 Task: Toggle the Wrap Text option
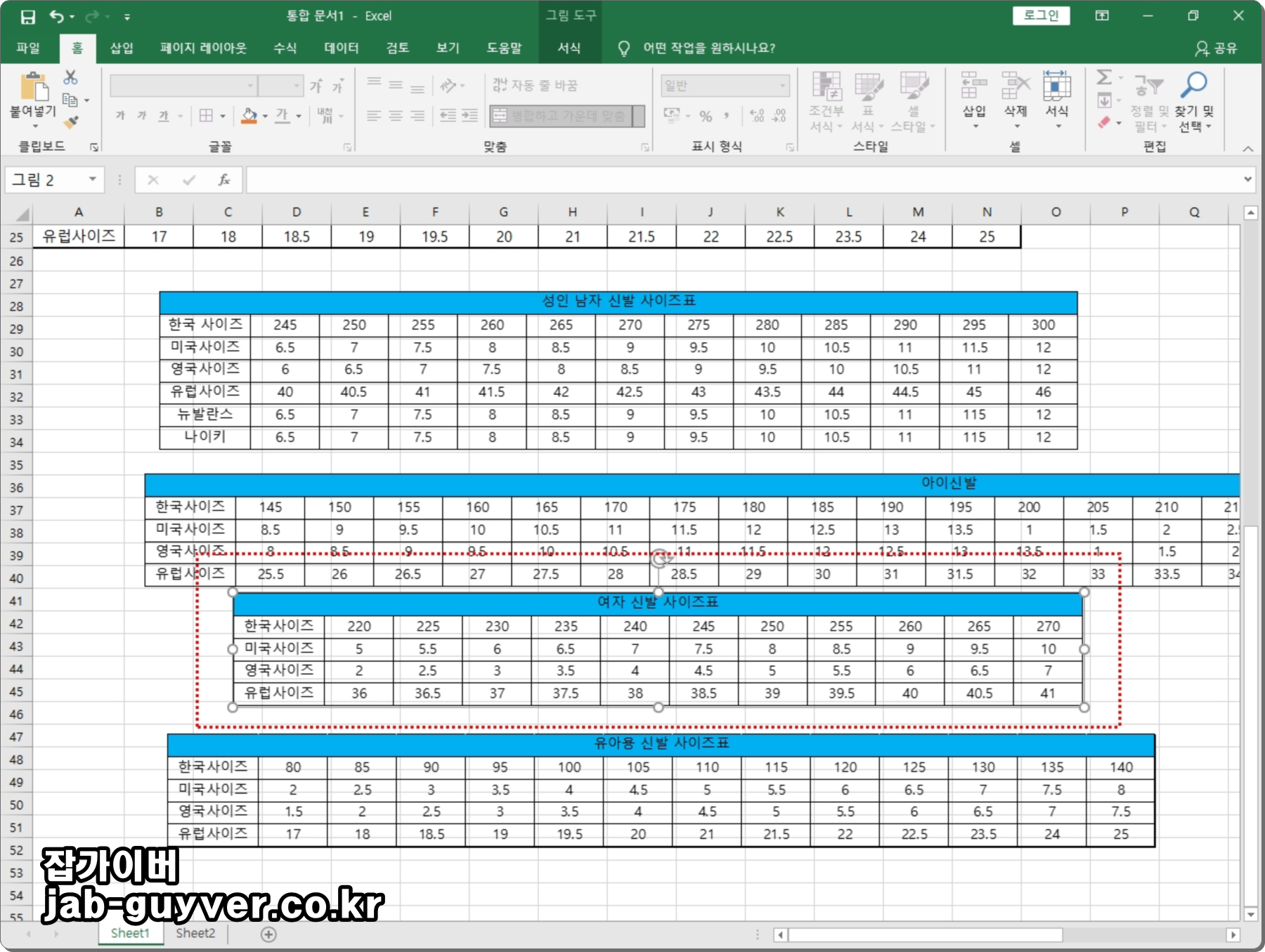click(536, 85)
